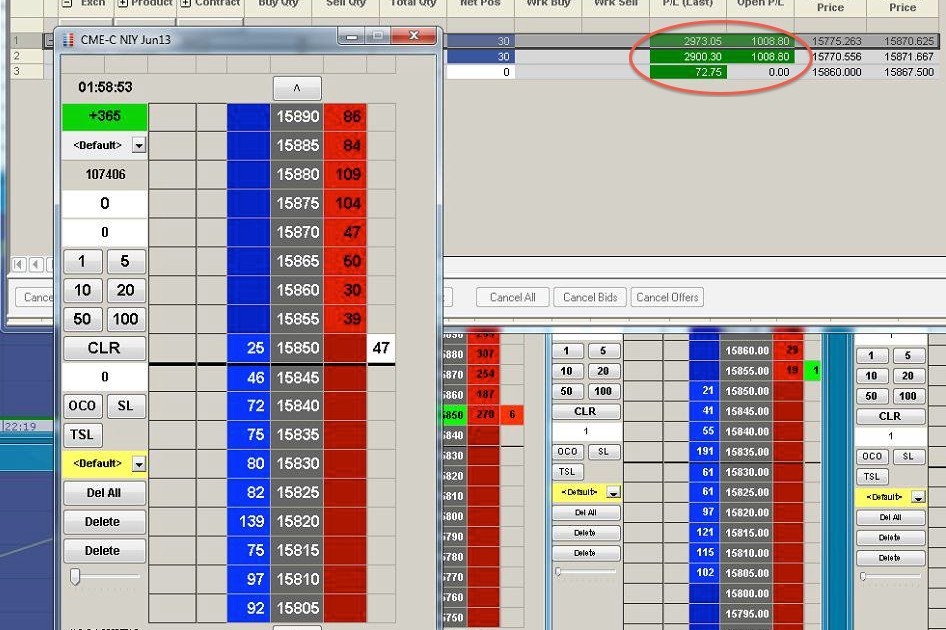Click the Cancel Bids button
Viewport: 946px width, 630px height.
click(594, 297)
